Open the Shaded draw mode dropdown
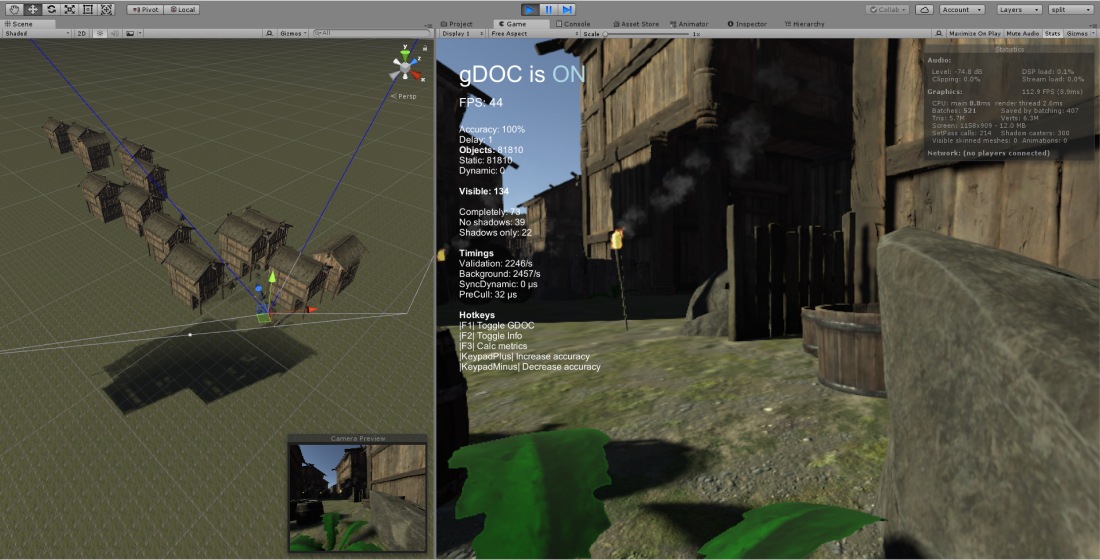 click(37, 33)
